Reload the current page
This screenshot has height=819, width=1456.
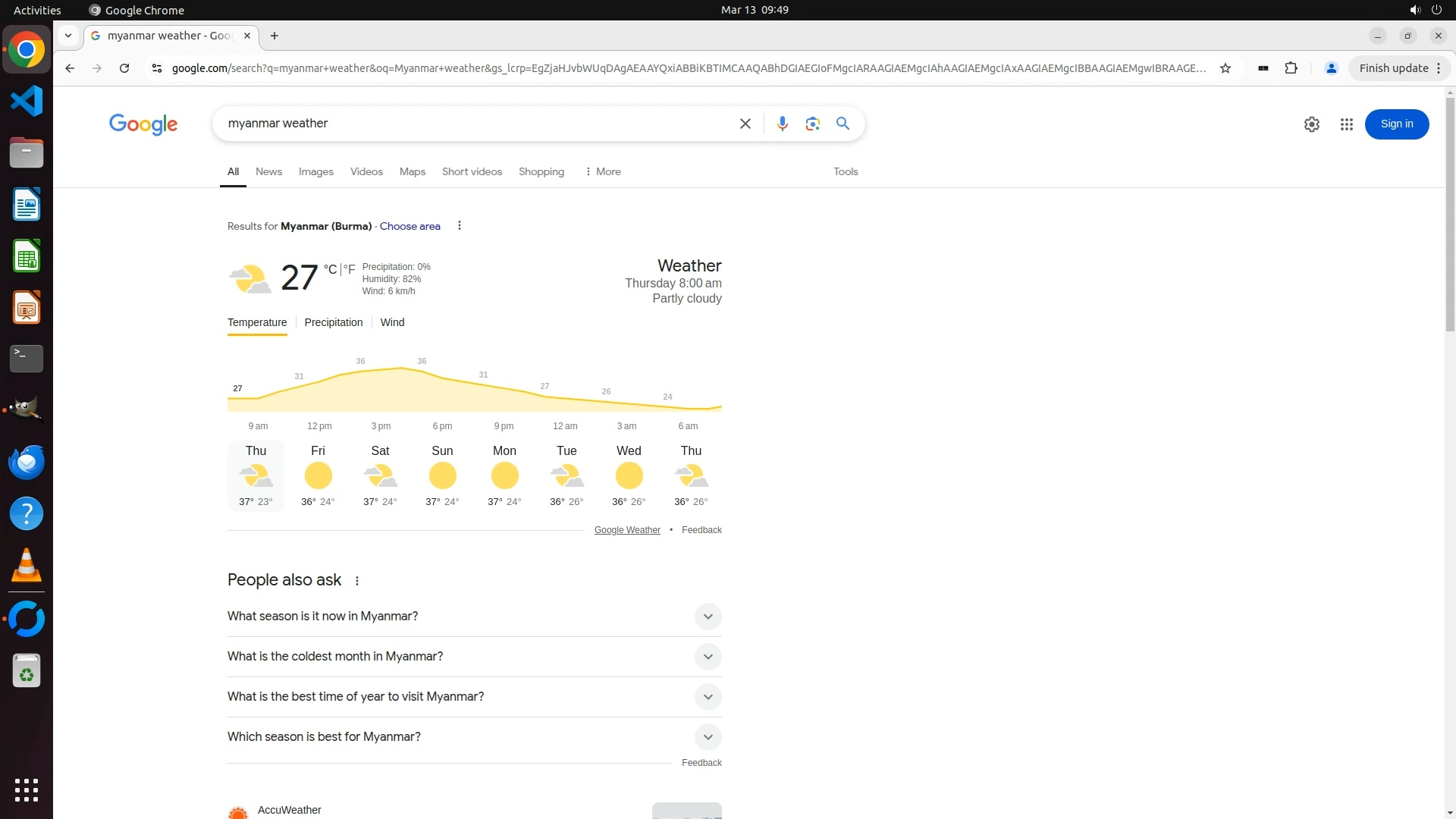[124, 68]
